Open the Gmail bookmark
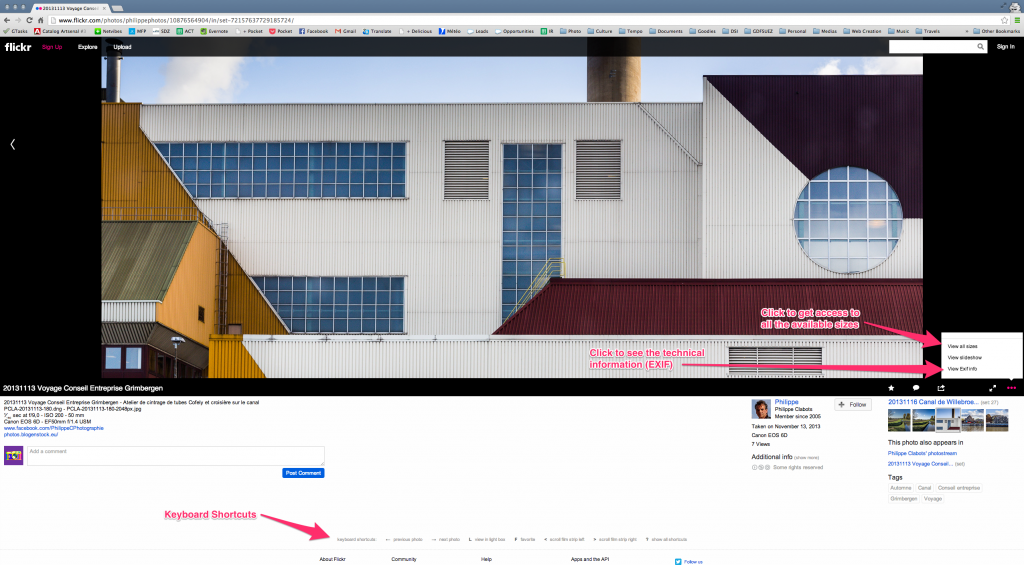 (345, 31)
